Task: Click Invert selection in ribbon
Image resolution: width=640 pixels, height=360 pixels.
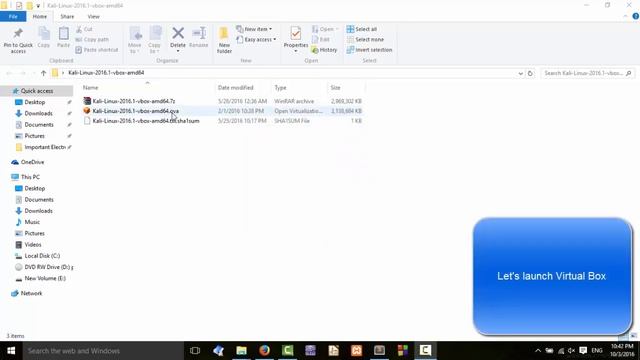Action: [x=369, y=50]
